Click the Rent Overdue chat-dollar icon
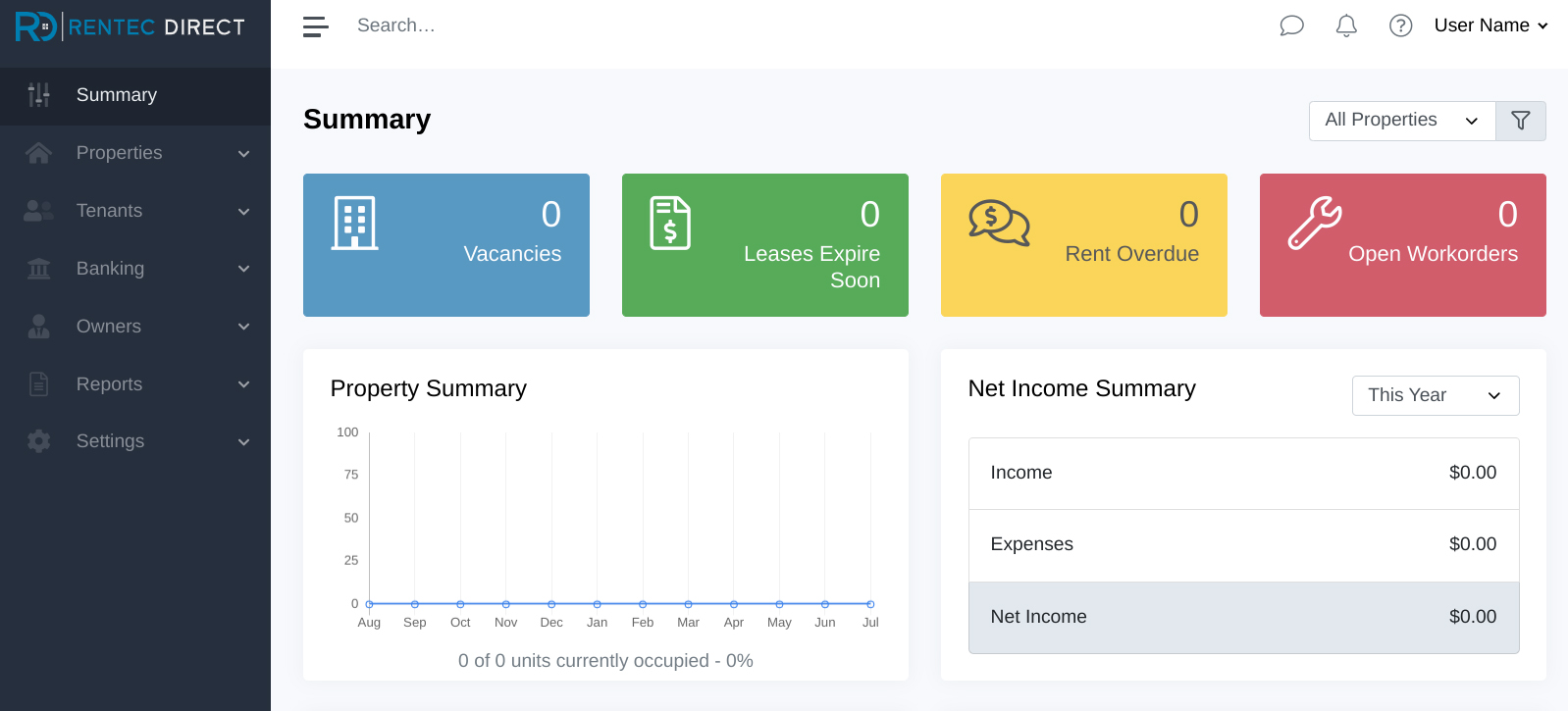 [x=998, y=223]
